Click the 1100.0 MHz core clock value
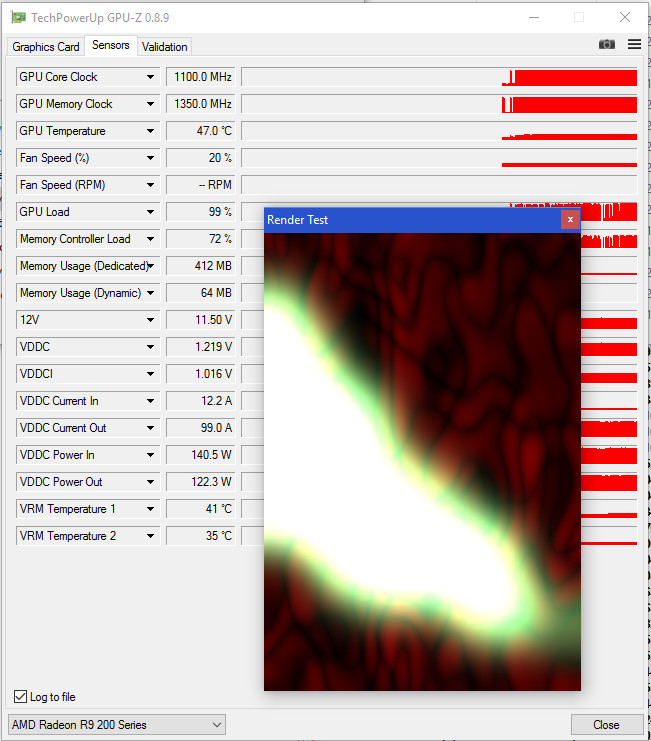The width and height of the screenshot is (651, 741). (201, 77)
